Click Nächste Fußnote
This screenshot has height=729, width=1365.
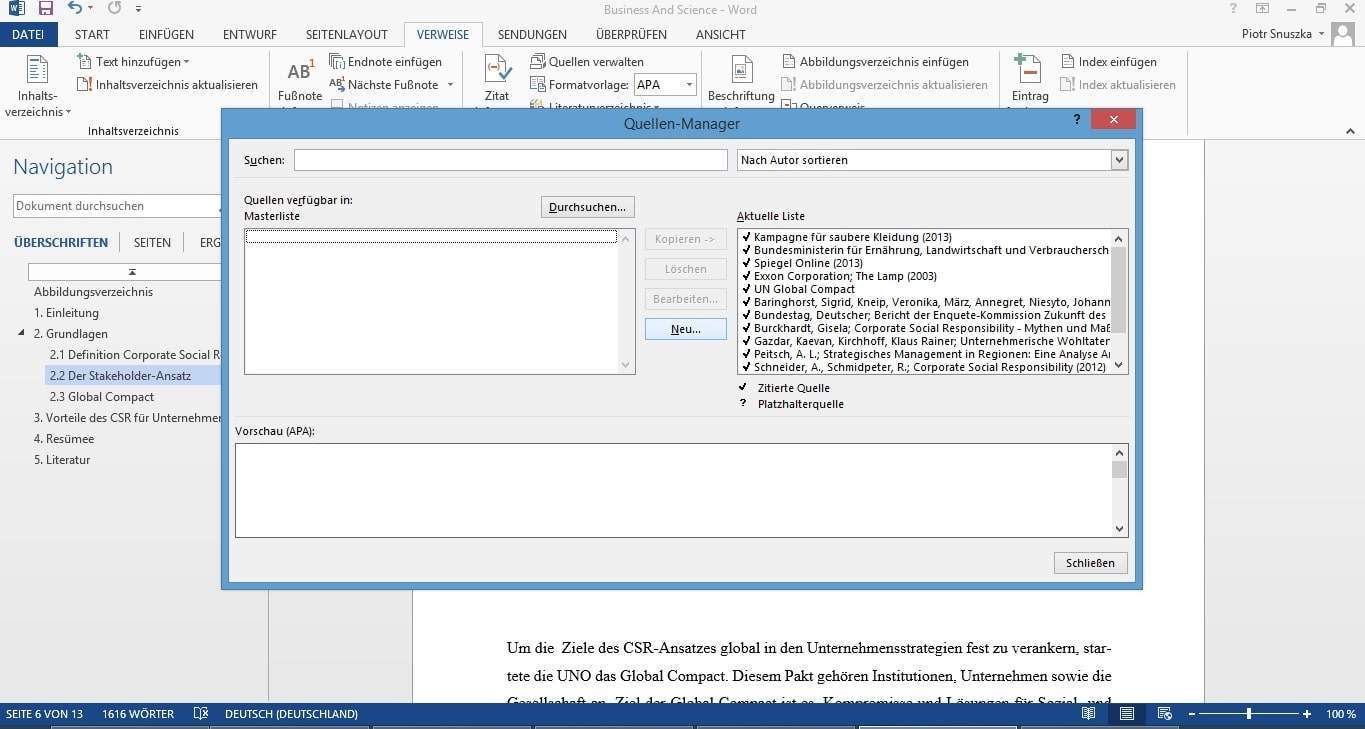point(385,85)
